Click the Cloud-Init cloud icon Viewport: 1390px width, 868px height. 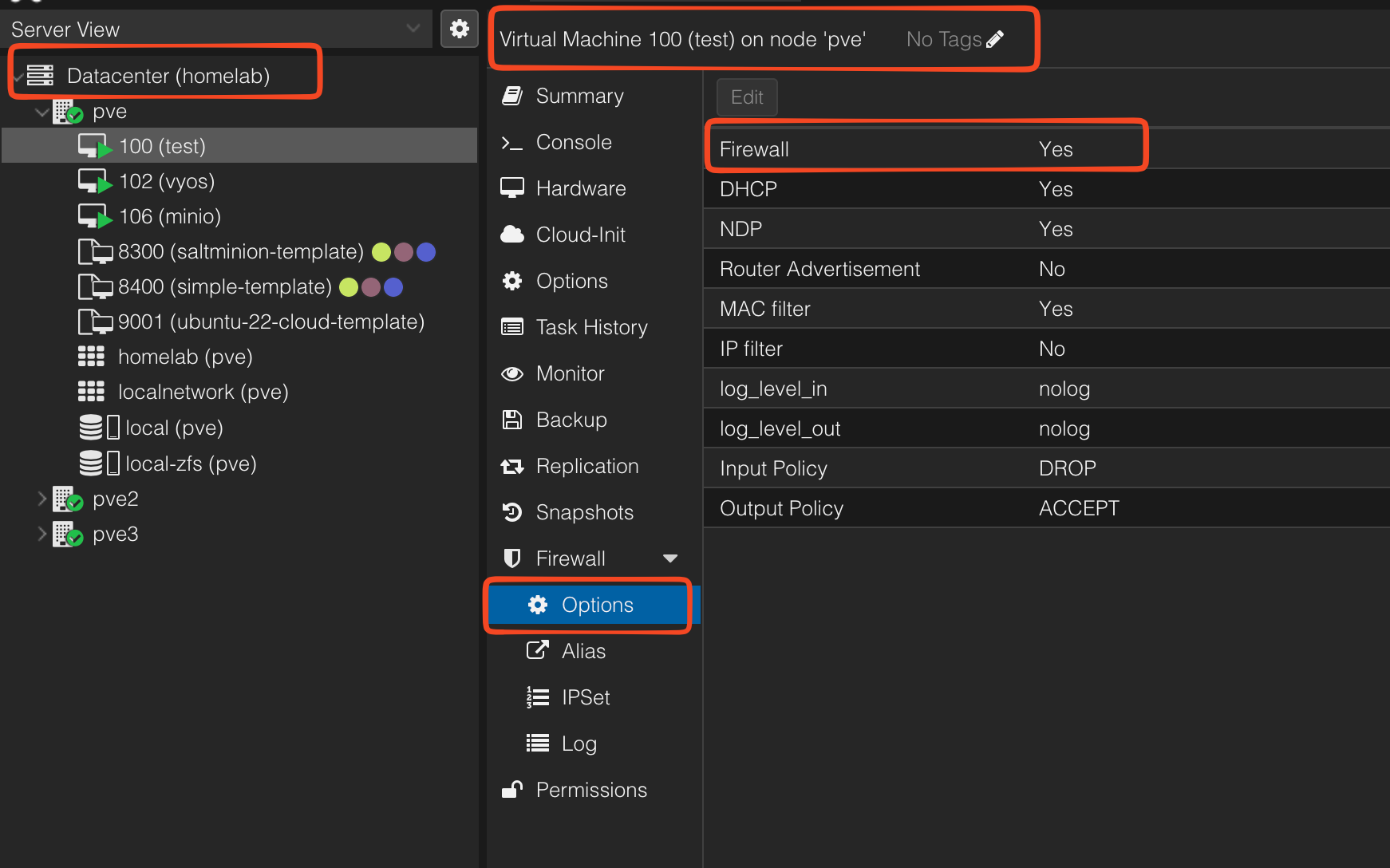[x=511, y=235]
